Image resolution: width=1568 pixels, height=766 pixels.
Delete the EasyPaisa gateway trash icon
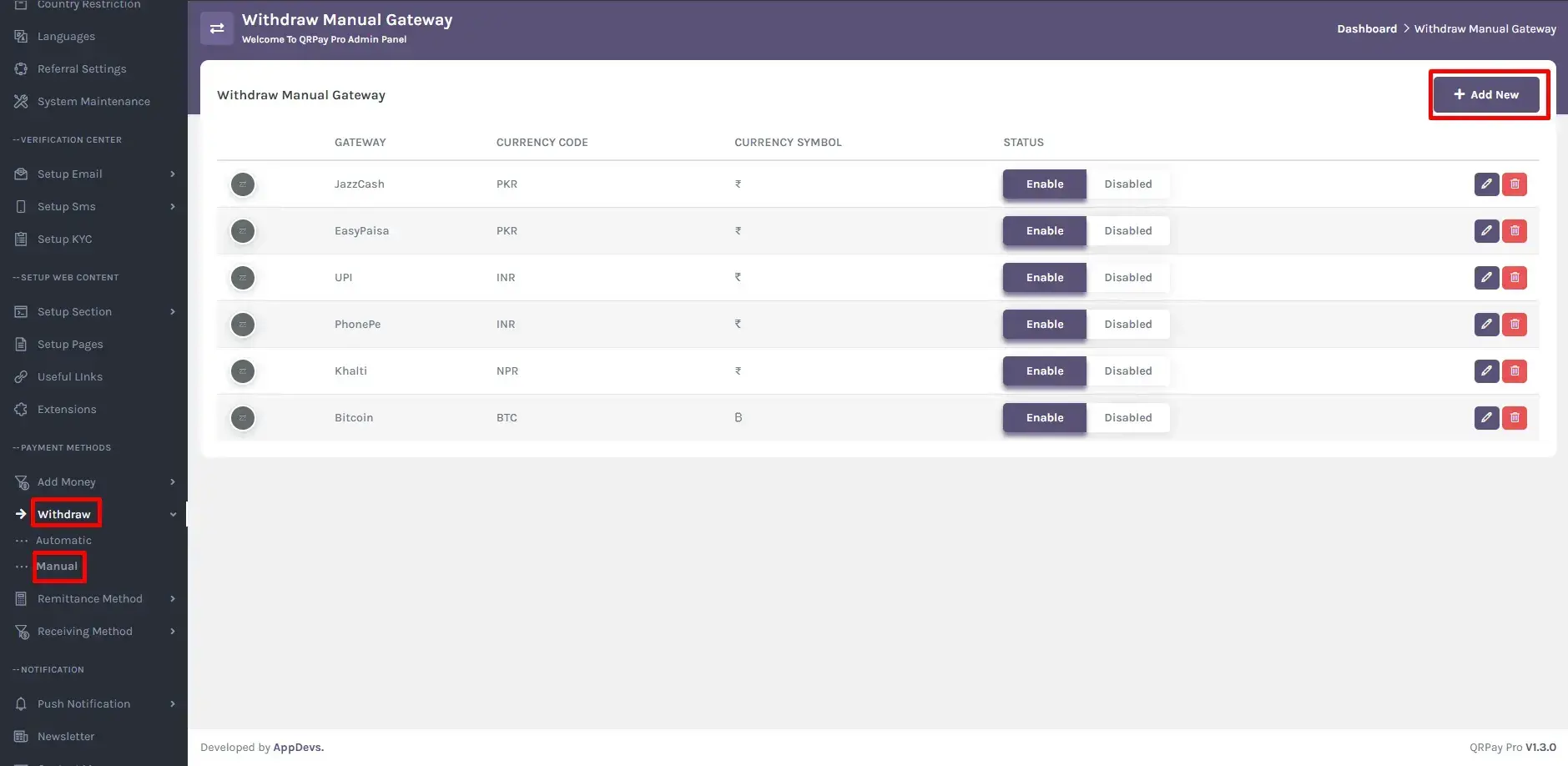[x=1515, y=231]
